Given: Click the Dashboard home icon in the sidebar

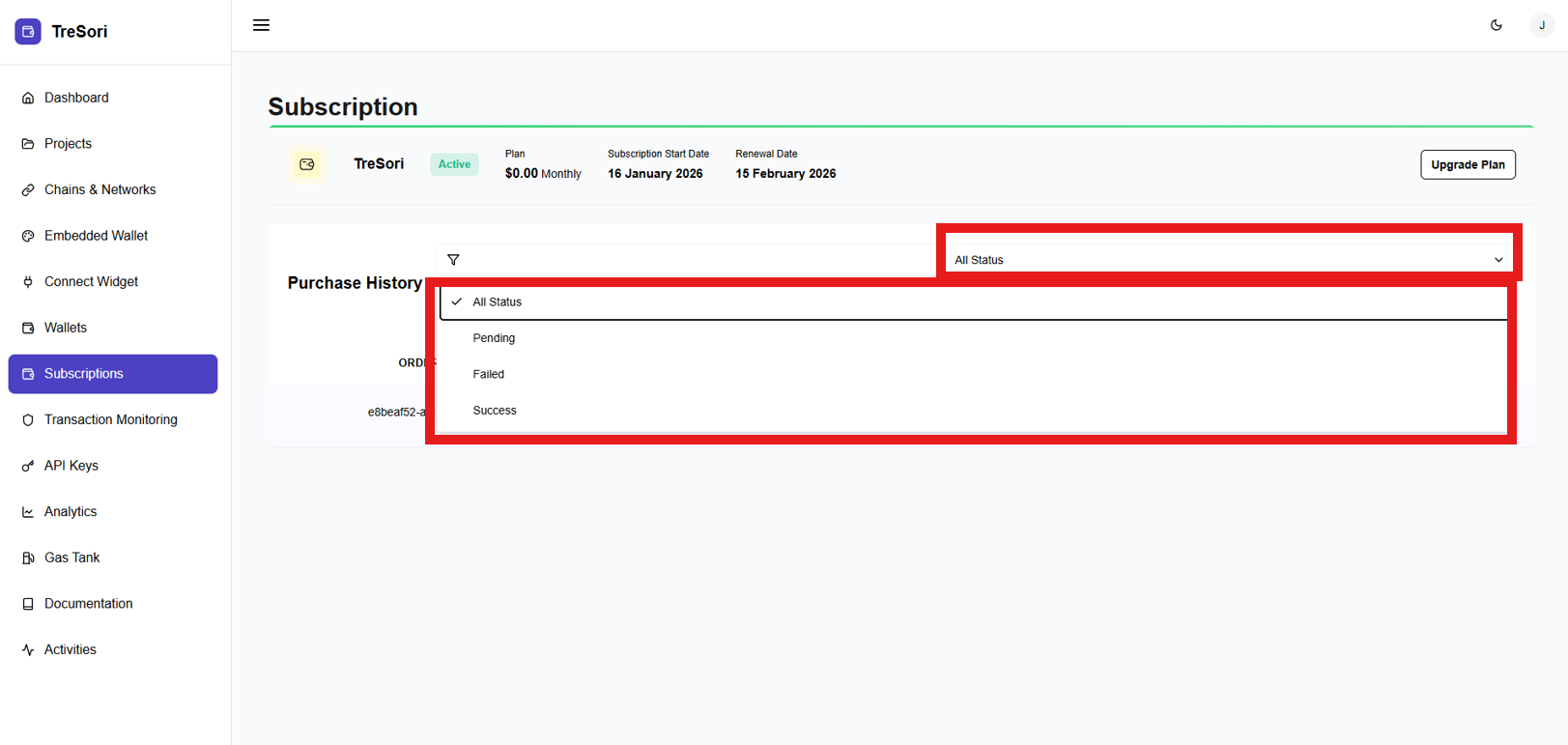Looking at the screenshot, I should (x=28, y=98).
